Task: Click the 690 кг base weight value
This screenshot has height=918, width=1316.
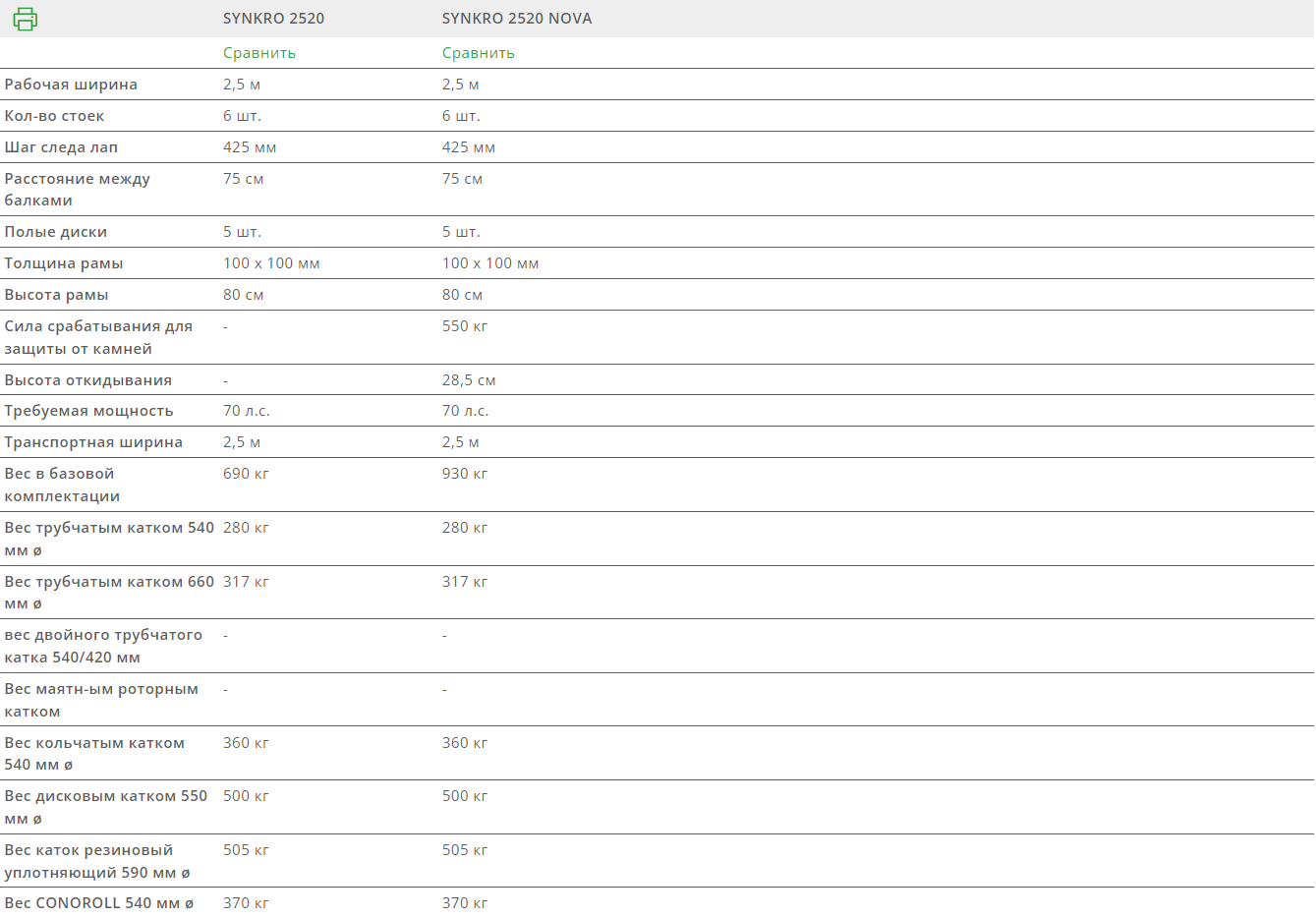Action: pos(246,474)
